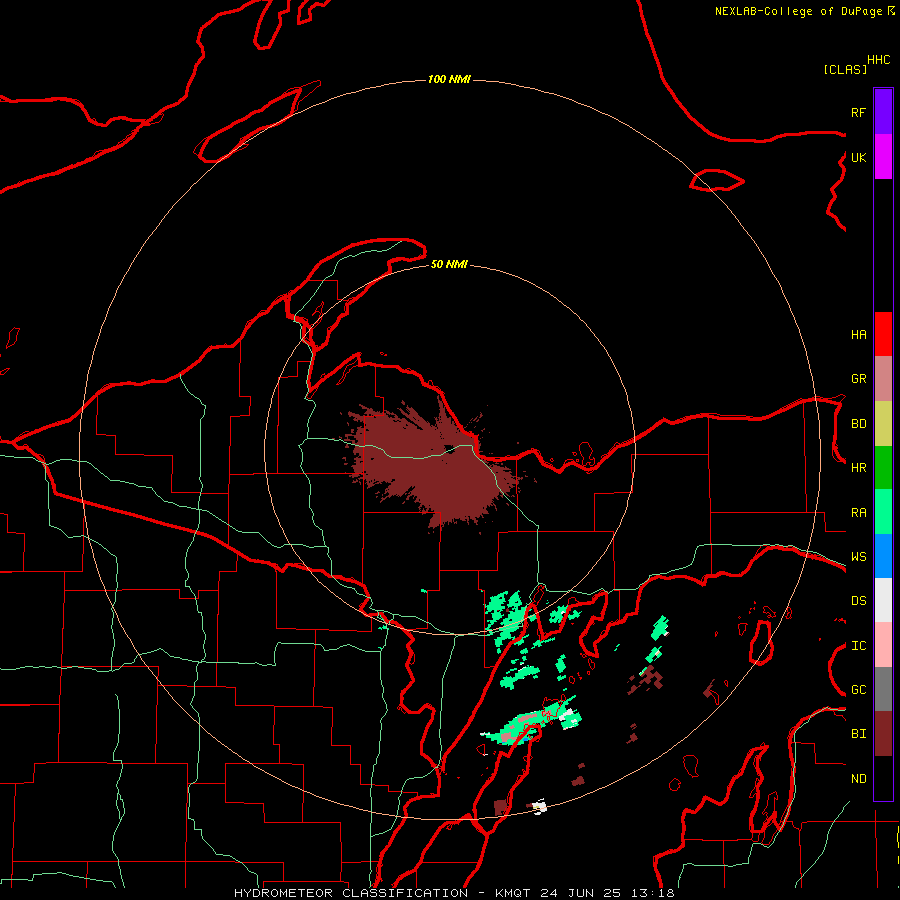The image size is (900, 900).
Task: Click the 'BD' legend label
Action: pyautogui.click(x=858, y=424)
